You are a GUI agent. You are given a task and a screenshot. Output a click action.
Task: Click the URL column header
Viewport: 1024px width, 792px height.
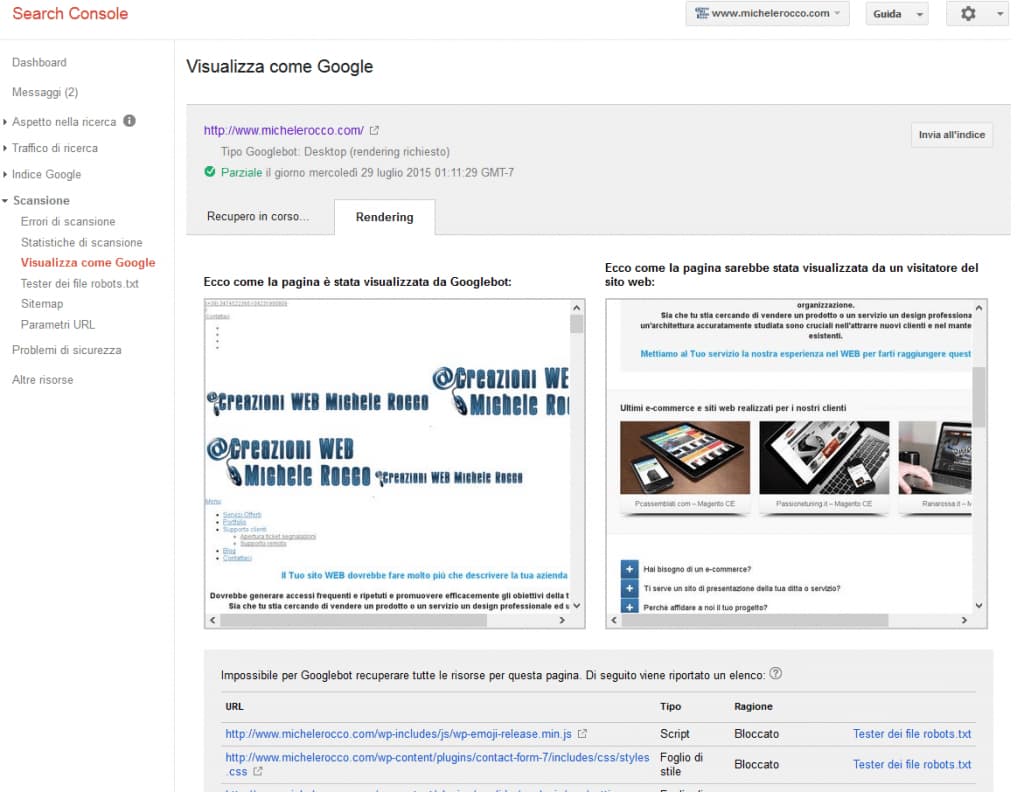click(x=234, y=706)
